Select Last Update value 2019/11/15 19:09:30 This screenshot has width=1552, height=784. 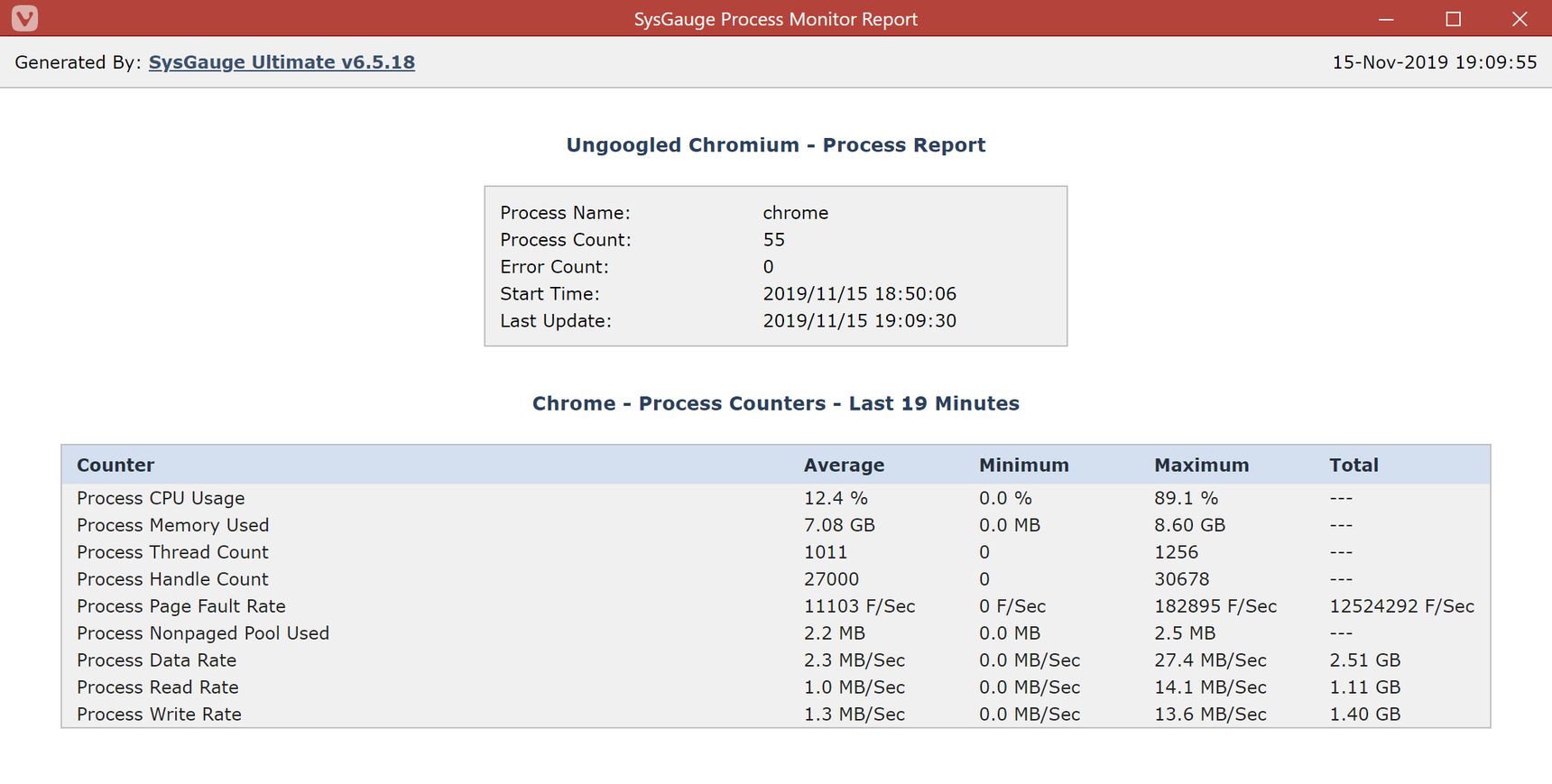pyautogui.click(x=860, y=321)
